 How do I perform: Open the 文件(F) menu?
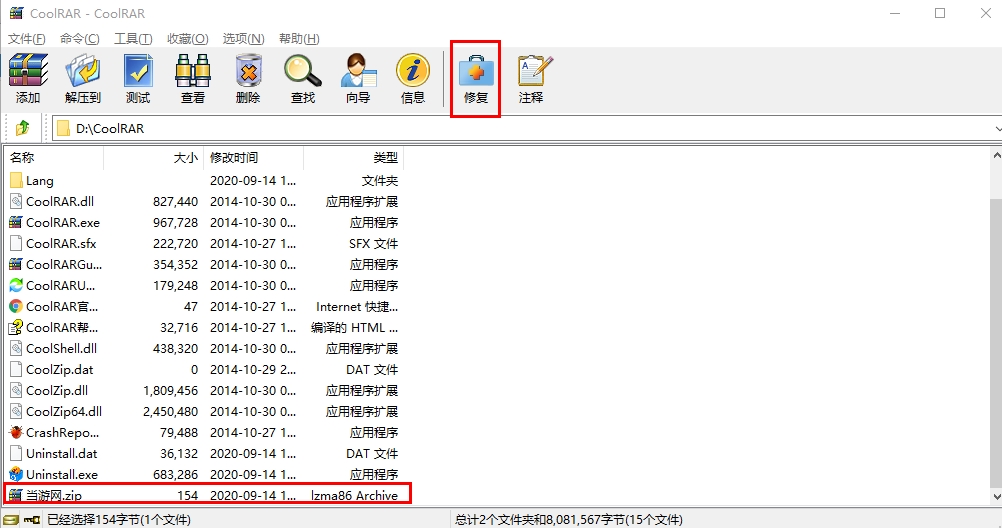point(27,38)
